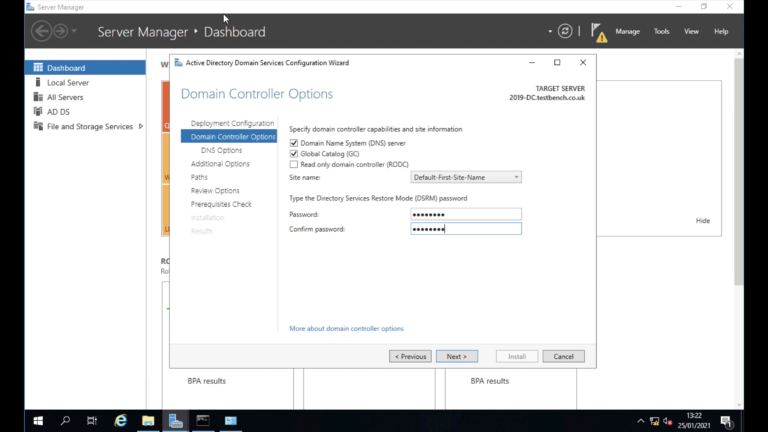Open File Explorer from the taskbar
768x432 pixels.
(x=148, y=421)
